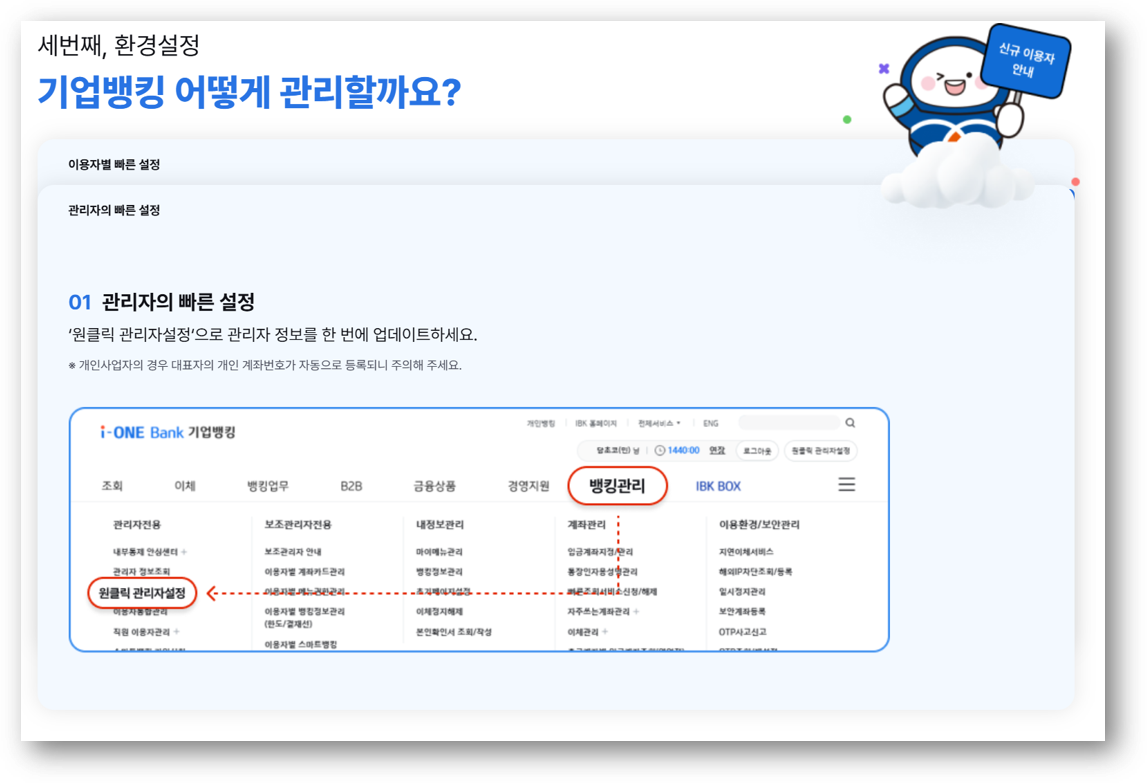Click the 내정보관리 column heading
This screenshot has height=783, width=1147.
pyautogui.click(x=440, y=525)
